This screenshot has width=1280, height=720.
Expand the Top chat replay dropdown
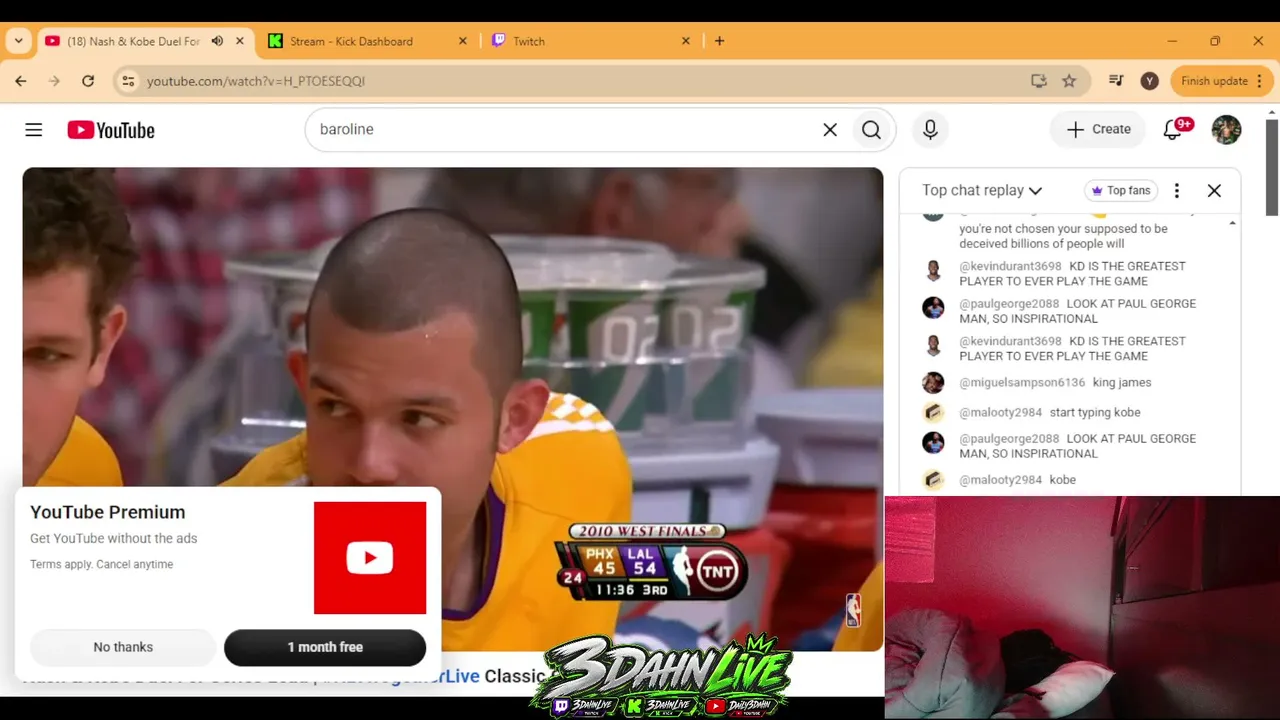click(982, 190)
